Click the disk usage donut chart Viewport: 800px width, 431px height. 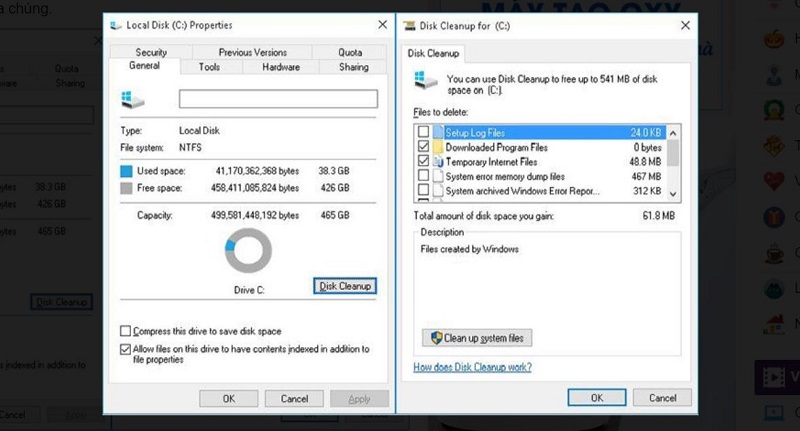click(248, 250)
